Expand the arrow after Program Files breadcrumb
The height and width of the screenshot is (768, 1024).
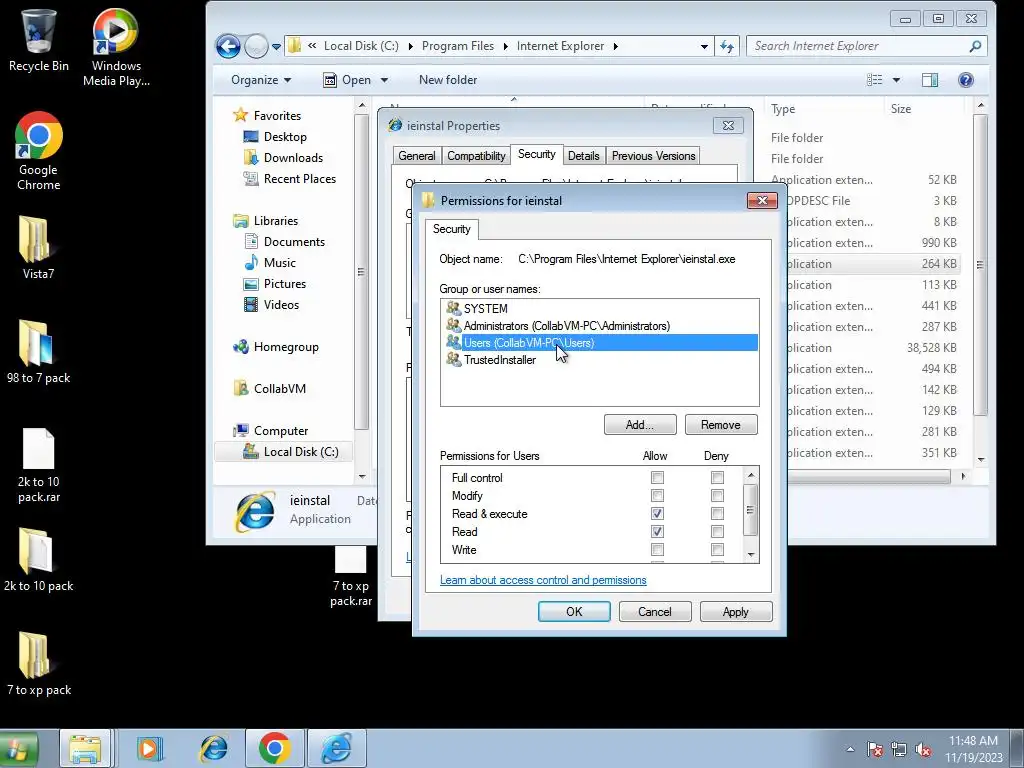point(505,46)
